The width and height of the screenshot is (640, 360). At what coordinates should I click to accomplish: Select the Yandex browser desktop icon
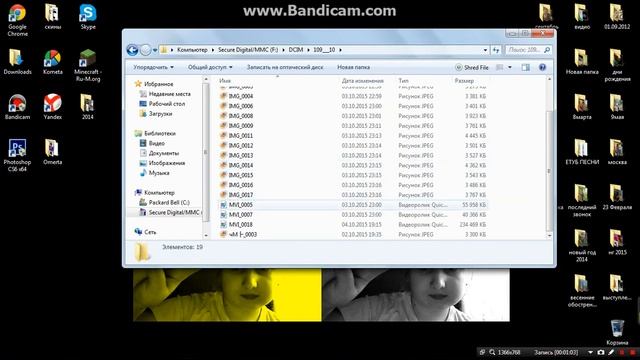click(x=53, y=107)
